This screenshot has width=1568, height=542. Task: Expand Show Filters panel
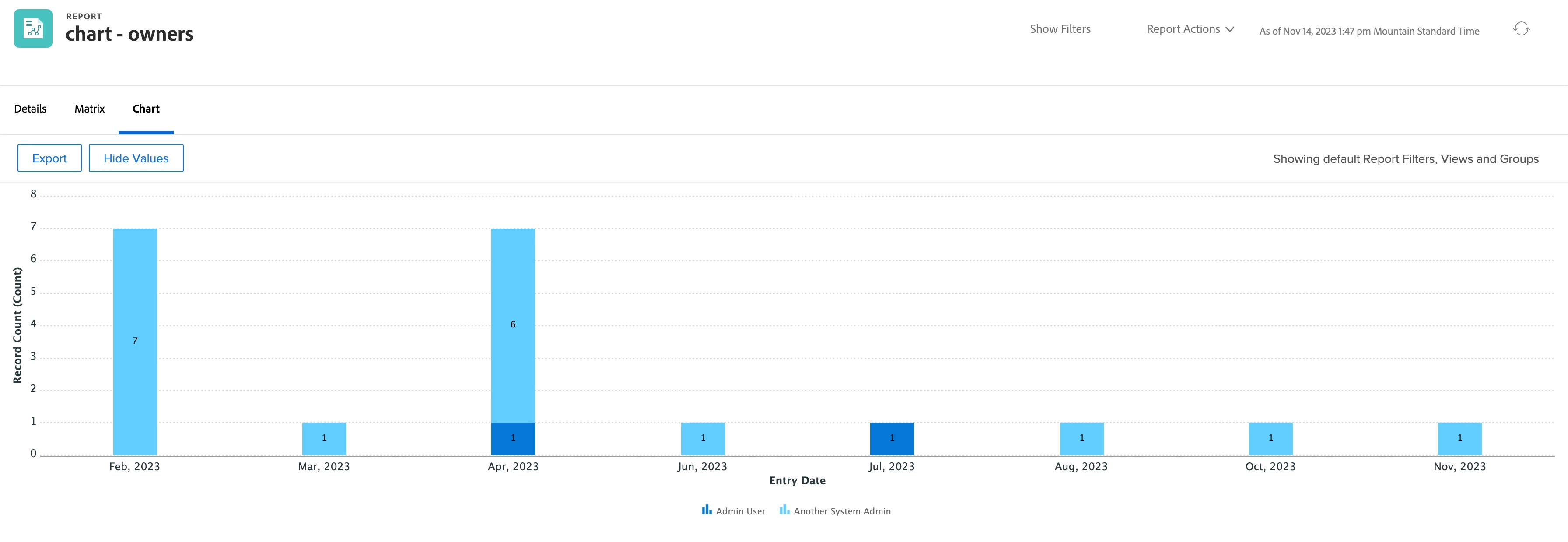tap(1060, 29)
